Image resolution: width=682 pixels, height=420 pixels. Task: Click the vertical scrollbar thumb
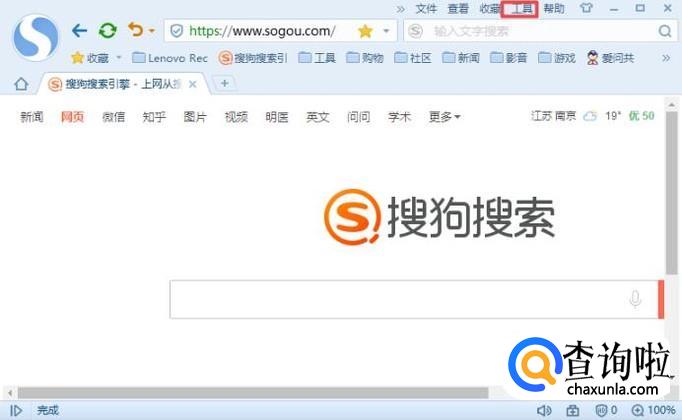pyautogui.click(x=672, y=193)
